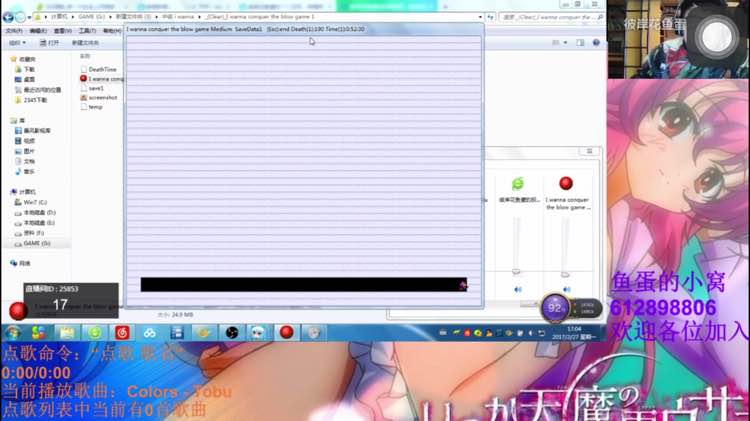This screenshot has width=750, height=421.
Task: Open the Baidu cloud icon on taskbar
Action: point(149,332)
